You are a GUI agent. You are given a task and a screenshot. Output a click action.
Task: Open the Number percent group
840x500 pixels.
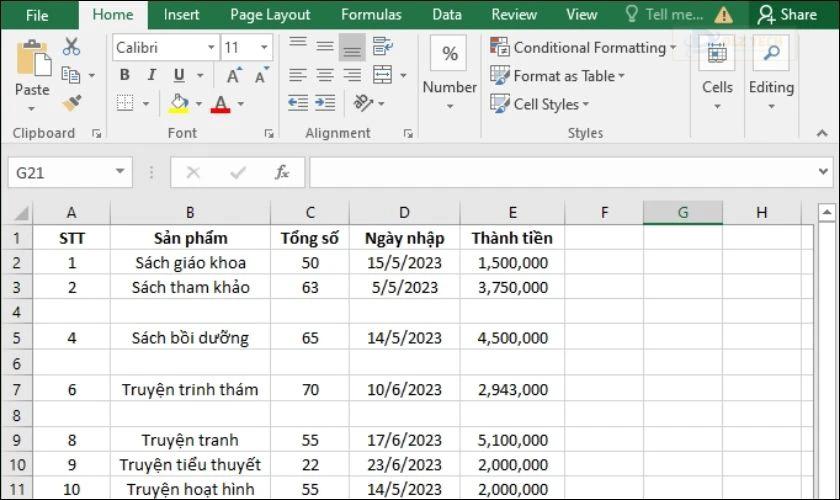click(449, 71)
